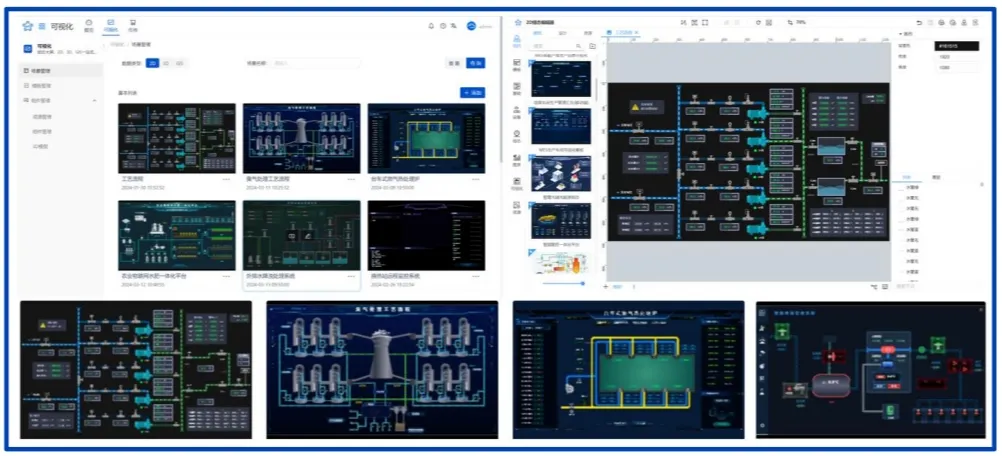Adjust the thumbnail size slider under templates

coord(562,283)
